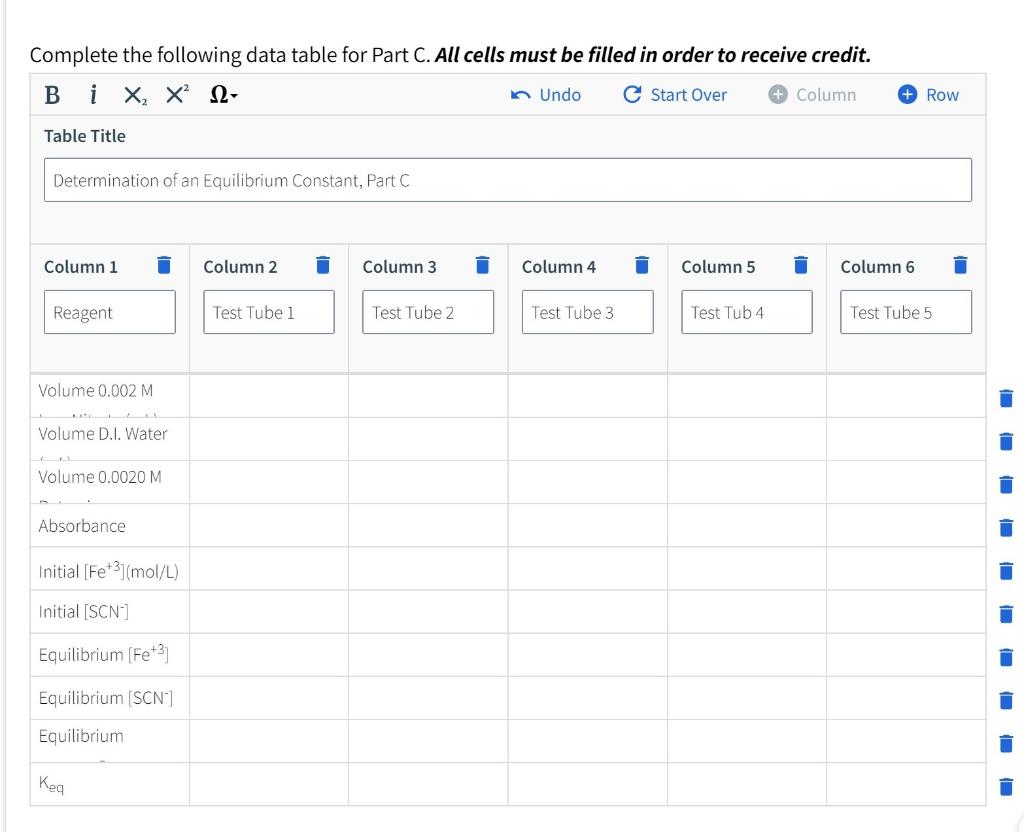Screen dimensions: 1024x832
Task: Edit the Test Tube 2 header field
Action: [x=428, y=312]
